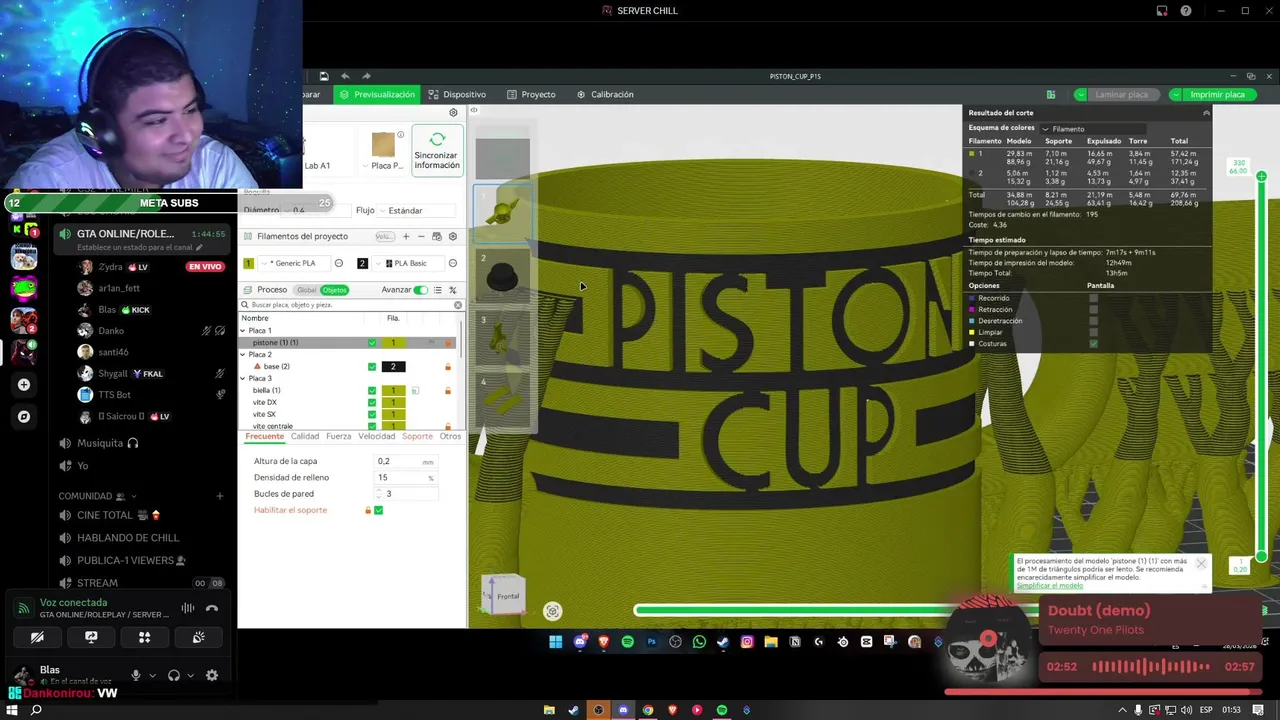Open the Previsualización tab

(x=377, y=94)
